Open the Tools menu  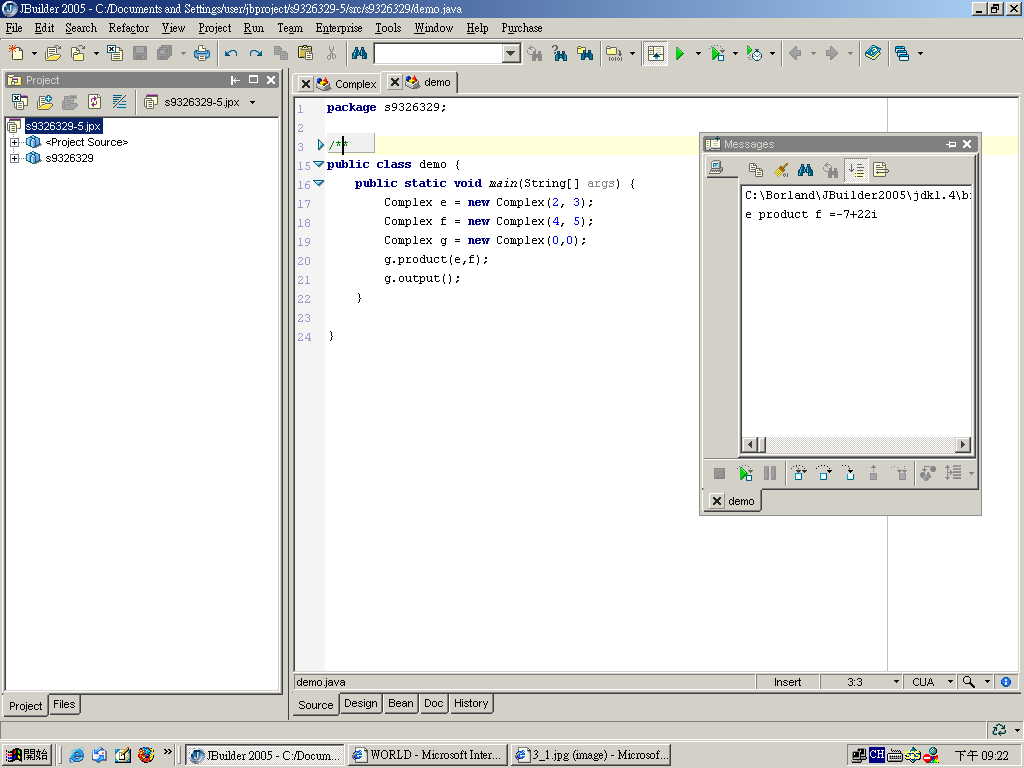coord(388,28)
